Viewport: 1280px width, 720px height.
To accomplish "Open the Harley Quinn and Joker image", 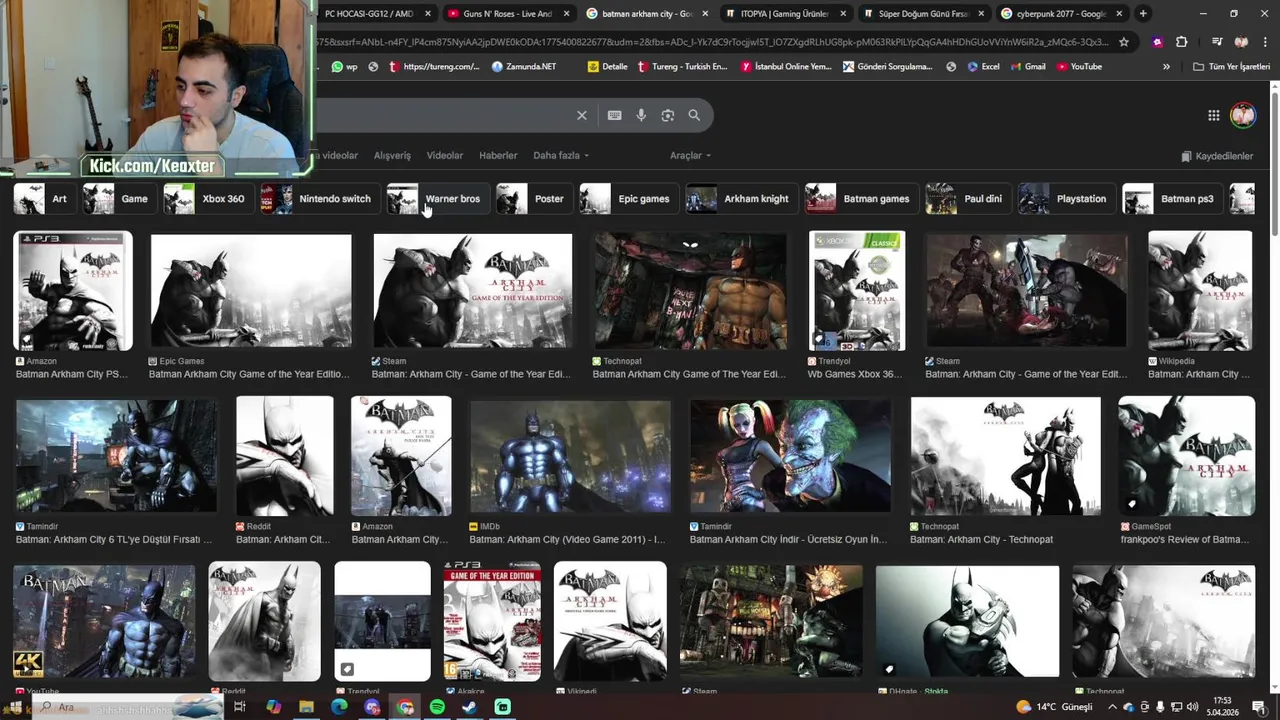I will pyautogui.click(x=790, y=456).
